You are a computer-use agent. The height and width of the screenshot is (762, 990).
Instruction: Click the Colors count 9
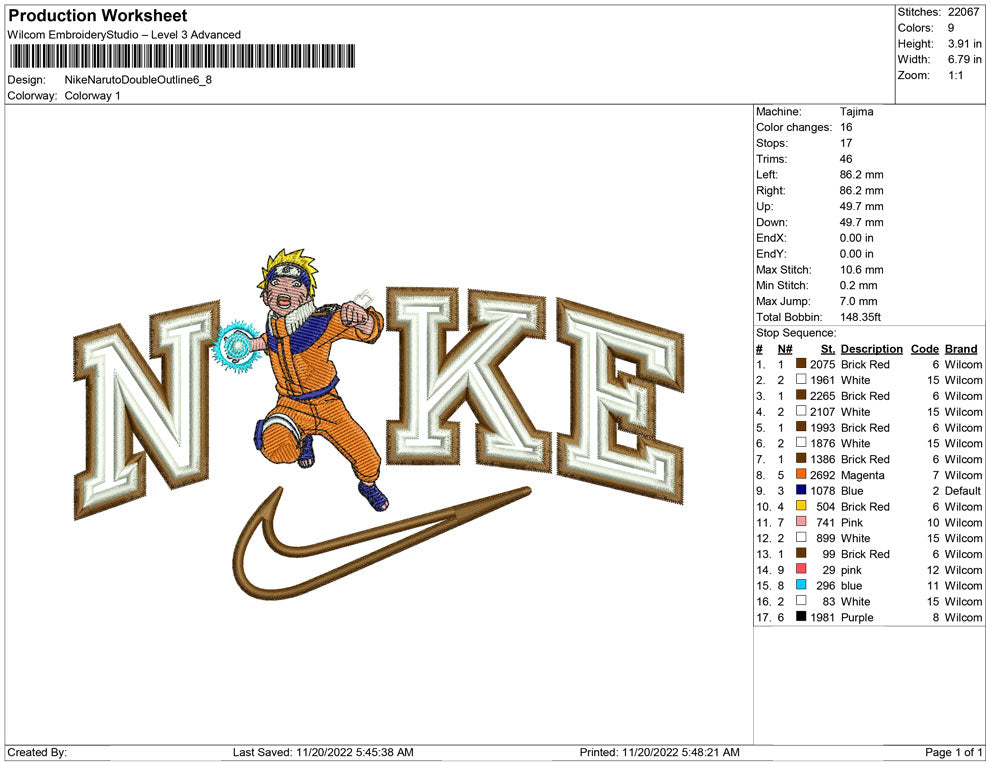[x=951, y=28]
